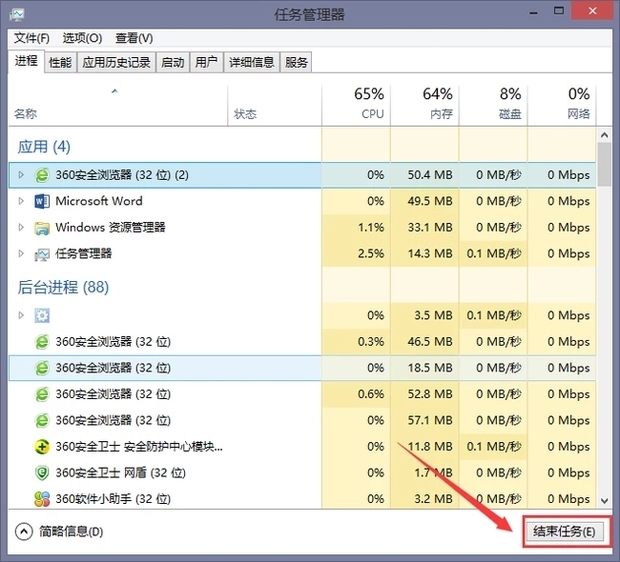Click the Microsoft Word icon
The width and height of the screenshot is (620, 562).
point(42,201)
